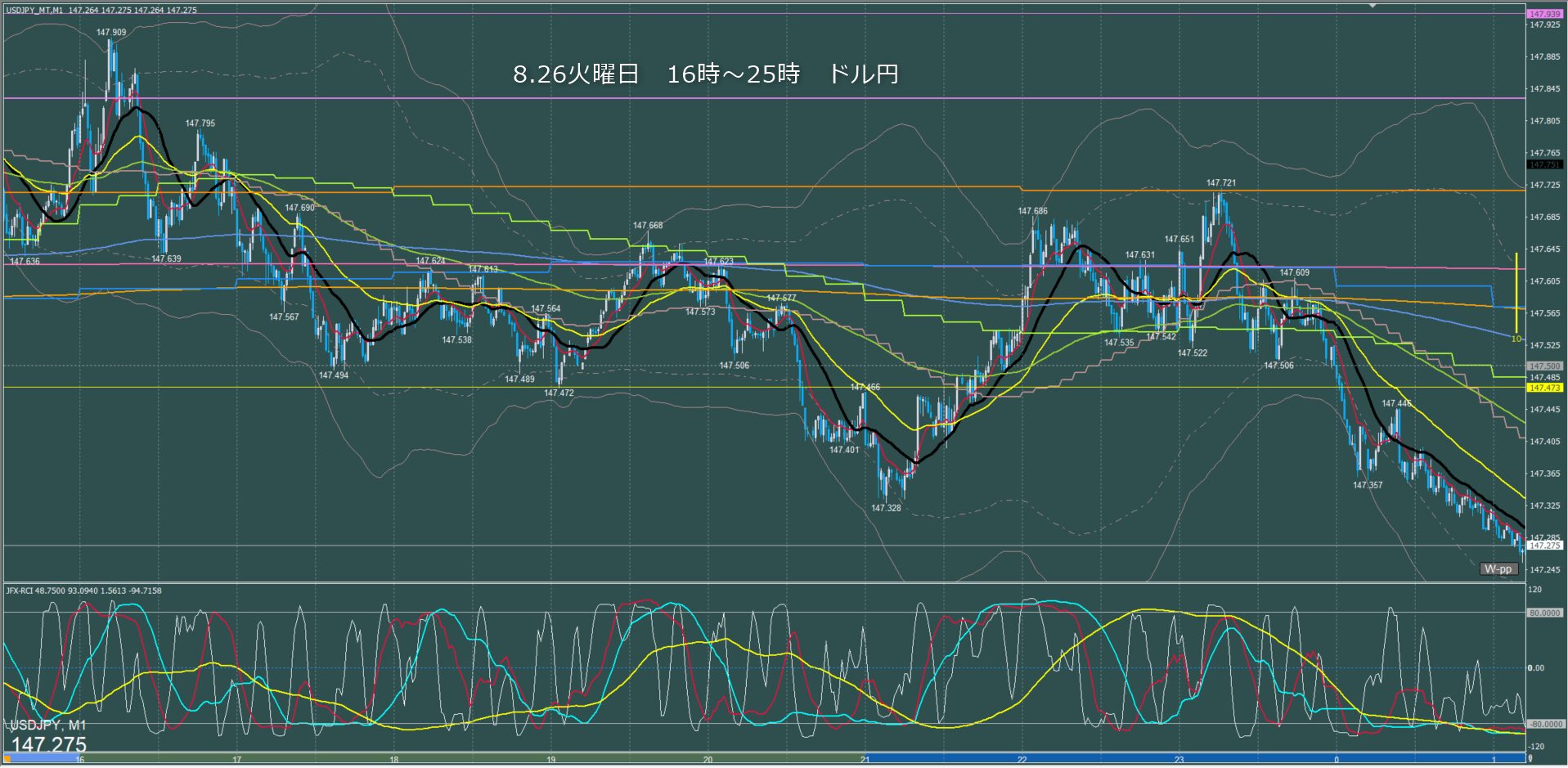Click the gray 147.500 level tag
This screenshot has width=1568, height=768.
[x=1543, y=366]
